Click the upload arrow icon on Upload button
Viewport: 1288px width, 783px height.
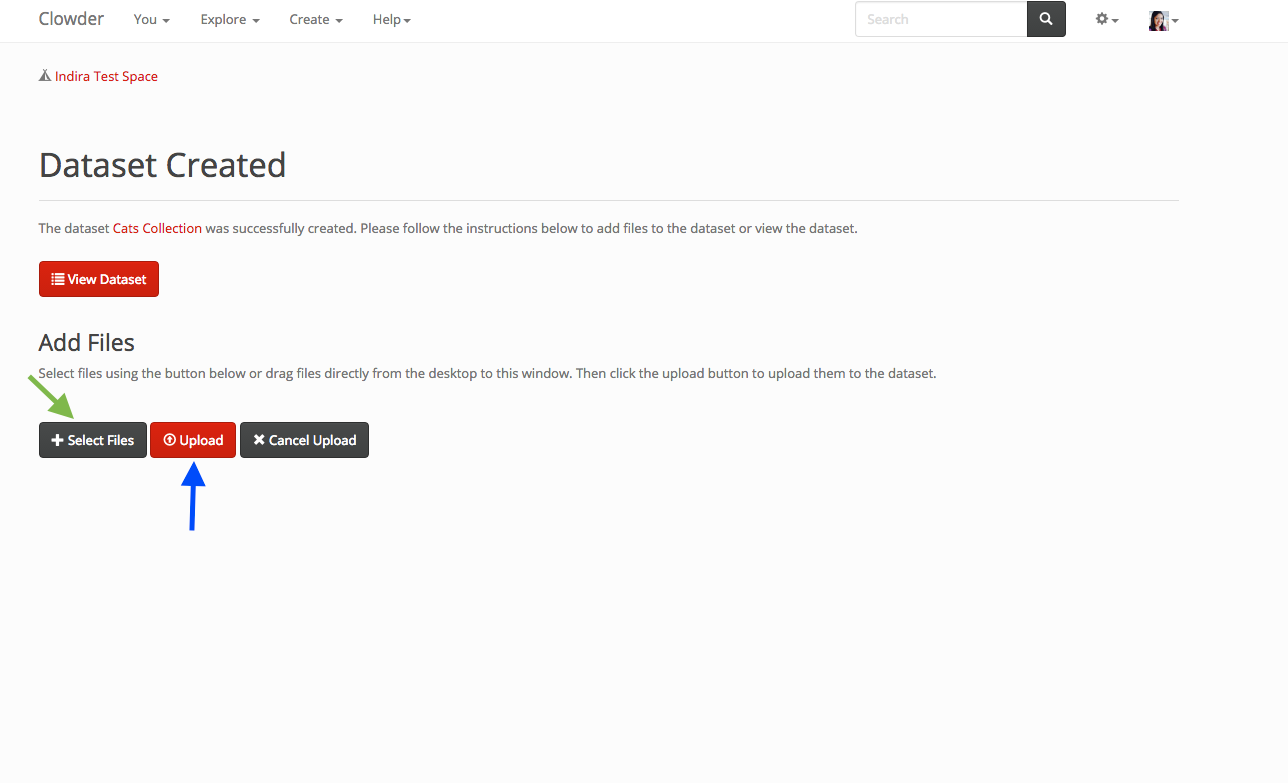(x=169, y=440)
